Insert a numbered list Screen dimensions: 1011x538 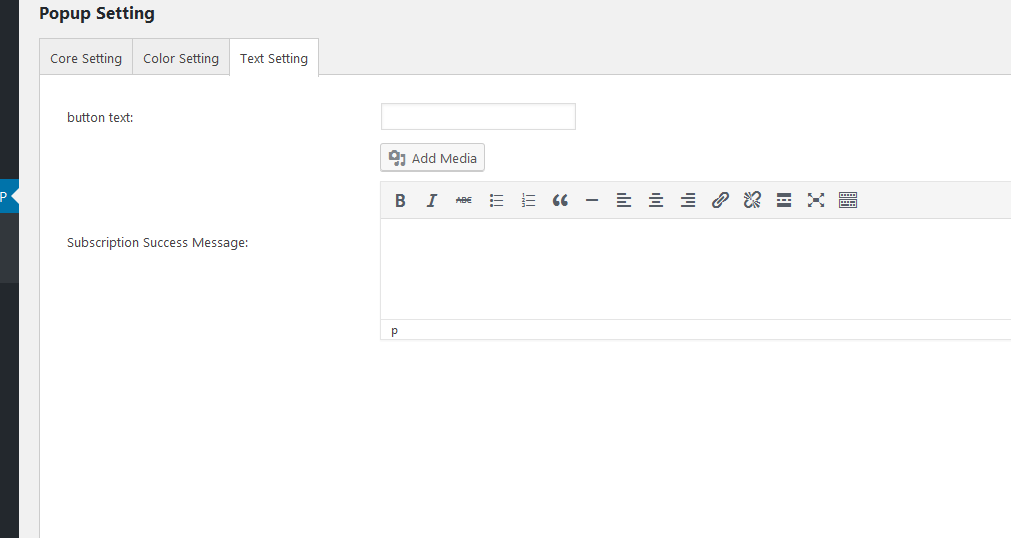(528, 201)
